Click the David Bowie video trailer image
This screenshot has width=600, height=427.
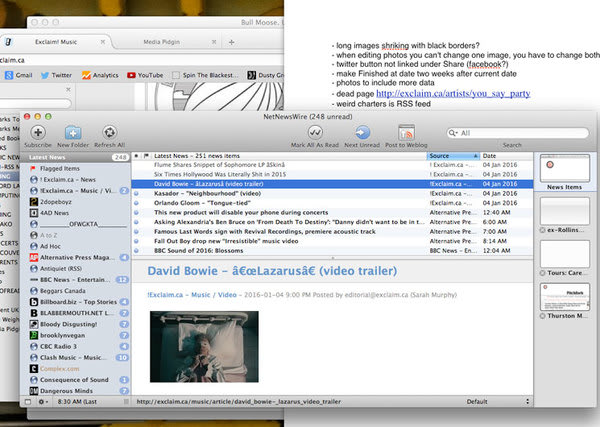coord(204,347)
